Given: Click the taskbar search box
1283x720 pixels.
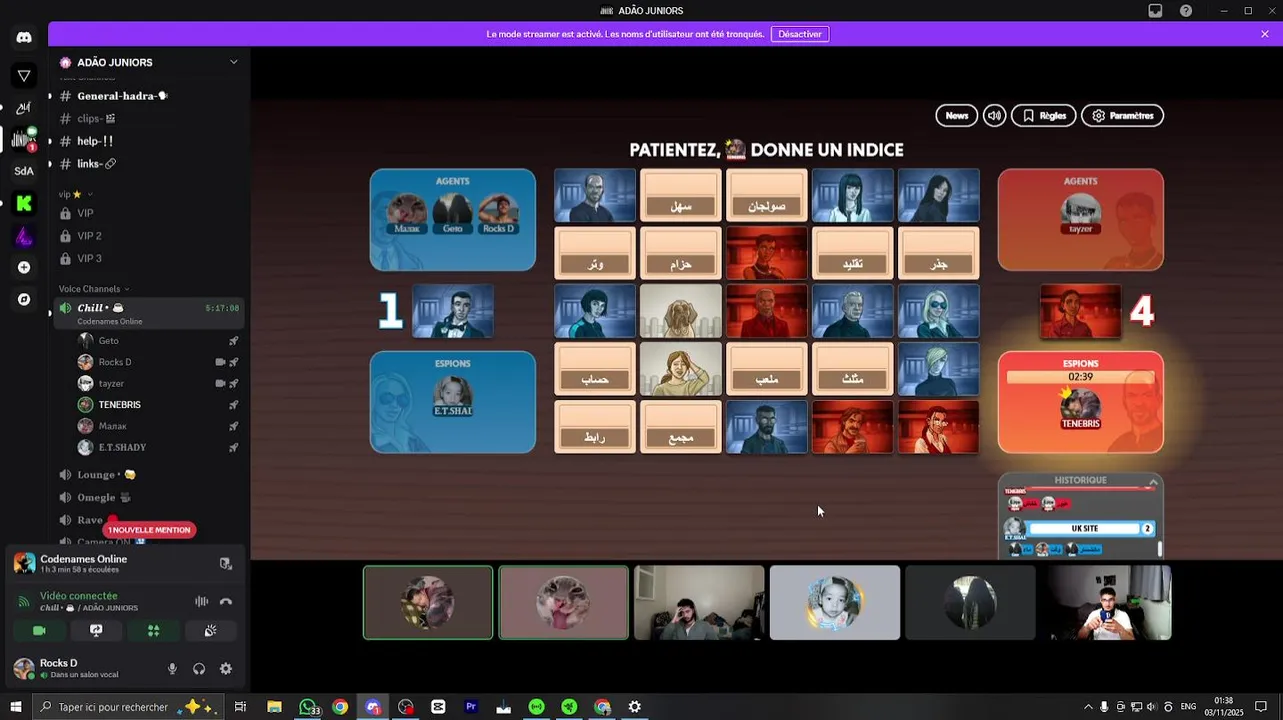Looking at the screenshot, I should coord(128,707).
